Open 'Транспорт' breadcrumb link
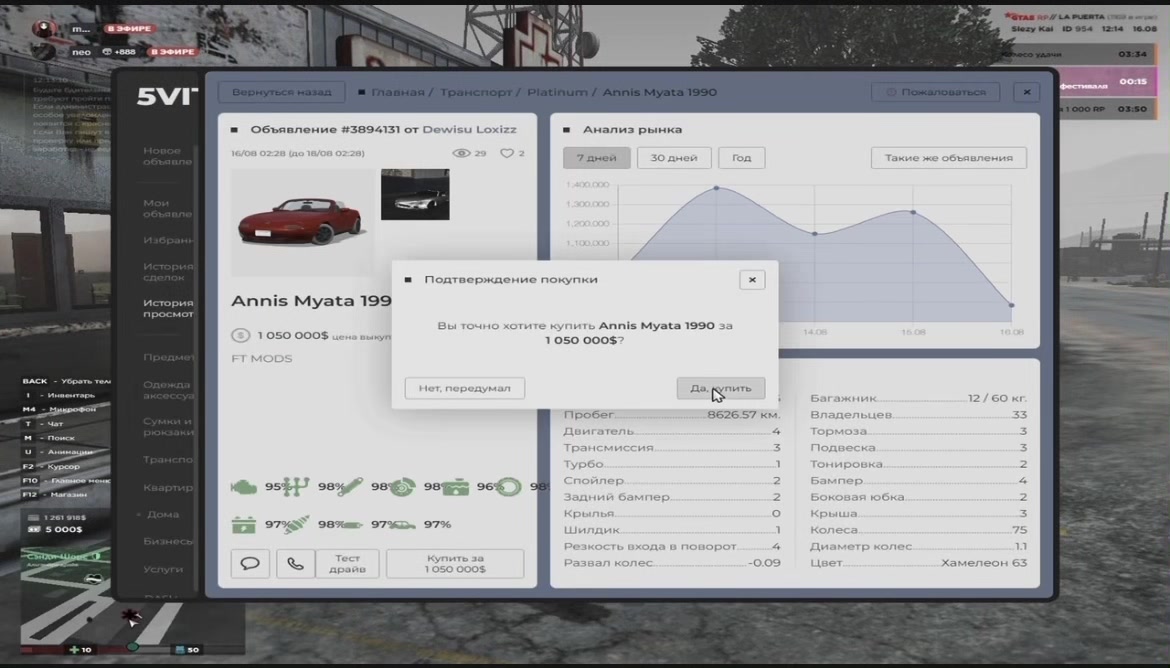The width and height of the screenshot is (1170, 668). coord(475,92)
